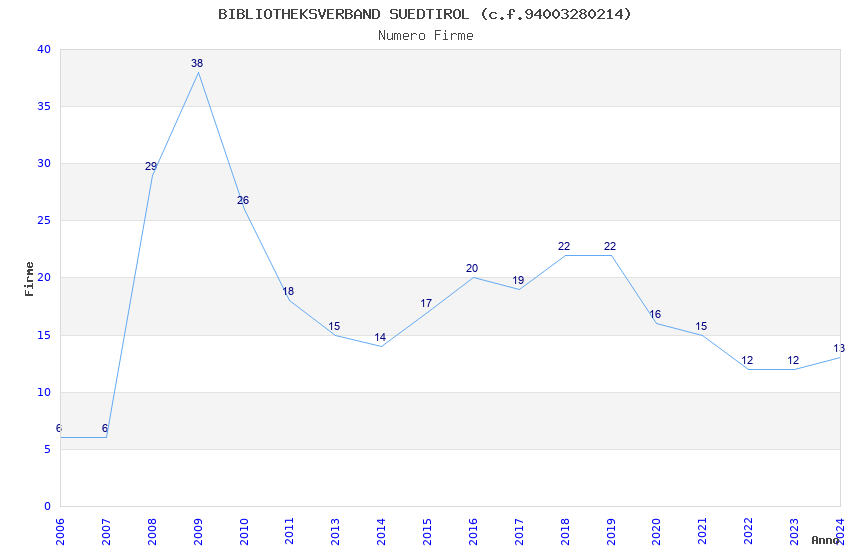This screenshot has height=550, width=850.
Task: Click the x-axis year 2018
Action: click(x=565, y=531)
